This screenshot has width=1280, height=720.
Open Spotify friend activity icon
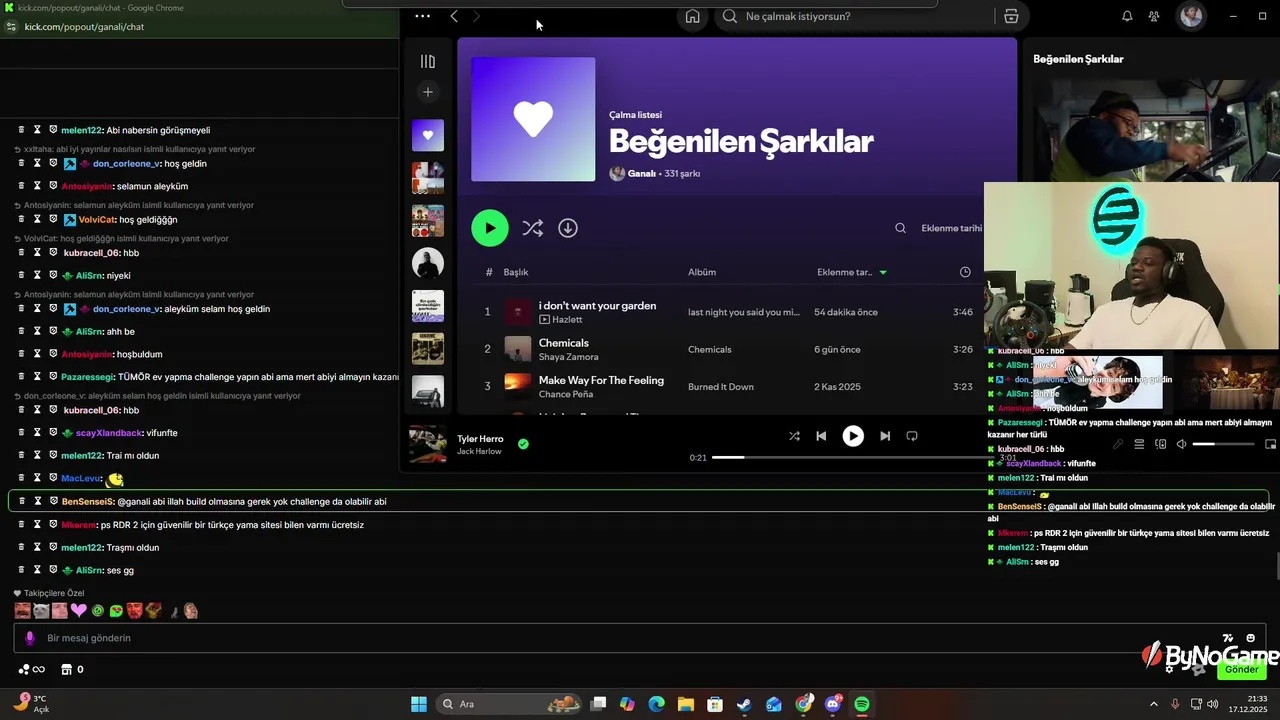tap(1154, 16)
